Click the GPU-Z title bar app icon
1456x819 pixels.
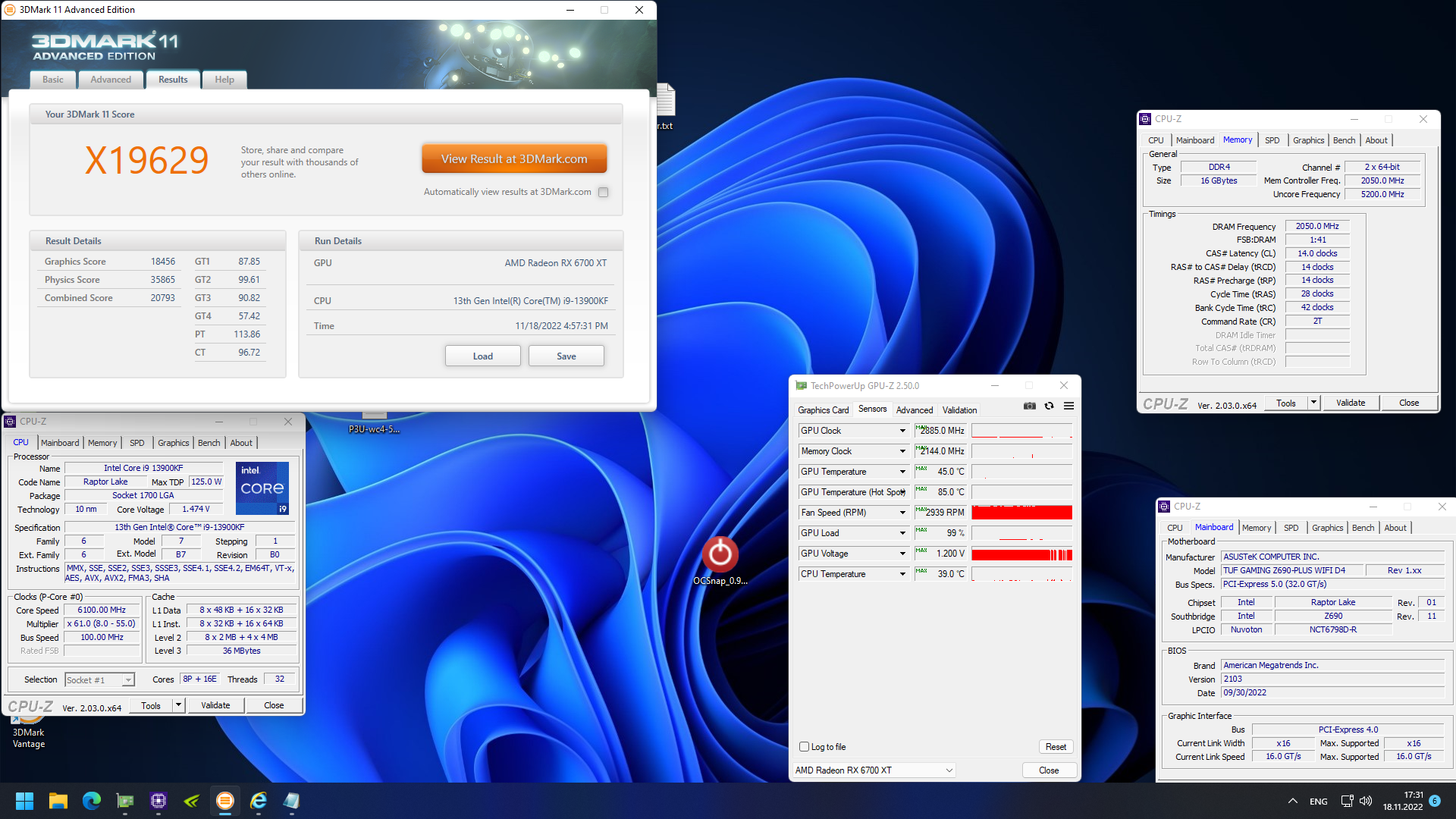click(801, 386)
